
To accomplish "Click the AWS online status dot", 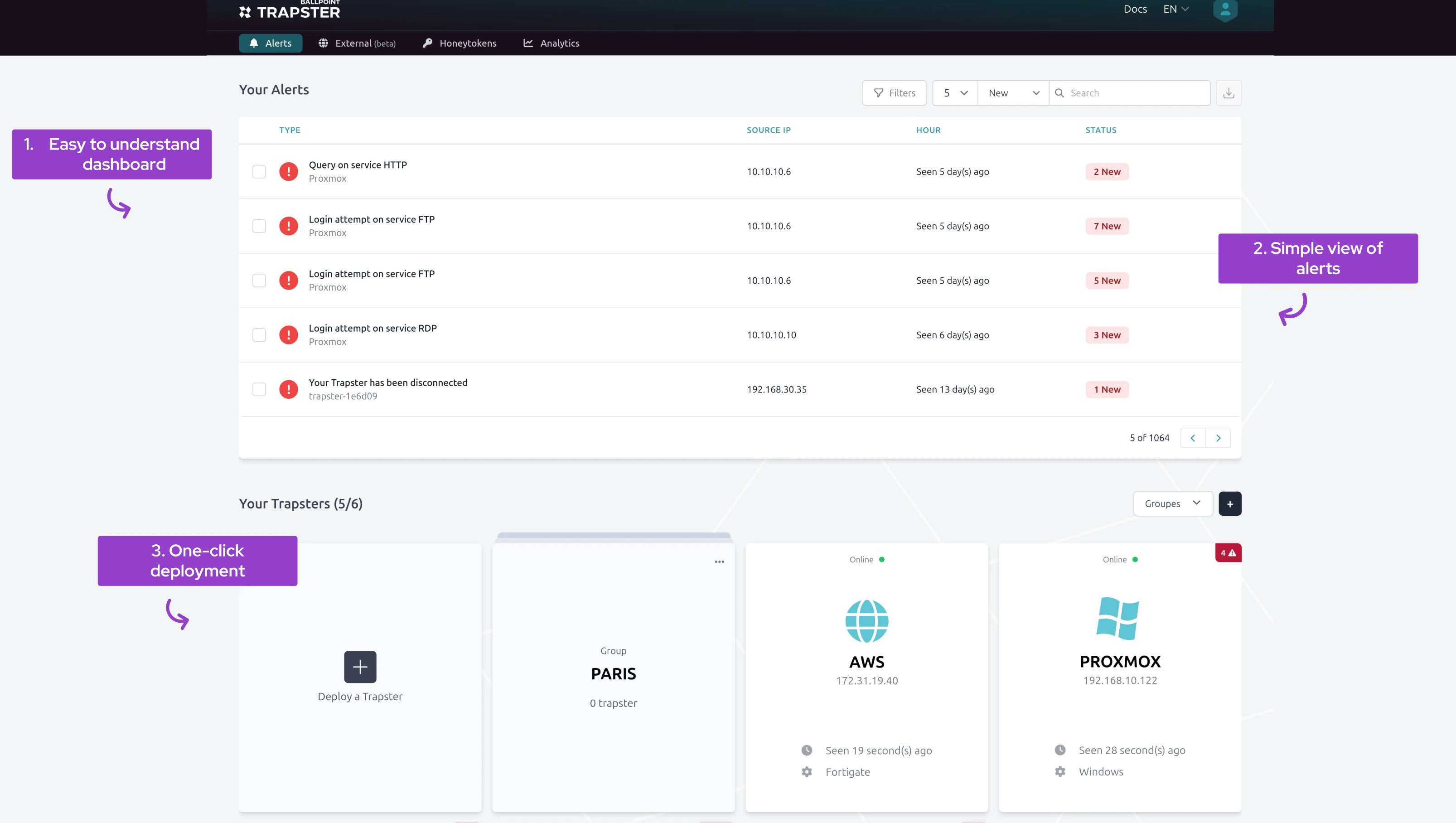I will (881, 560).
